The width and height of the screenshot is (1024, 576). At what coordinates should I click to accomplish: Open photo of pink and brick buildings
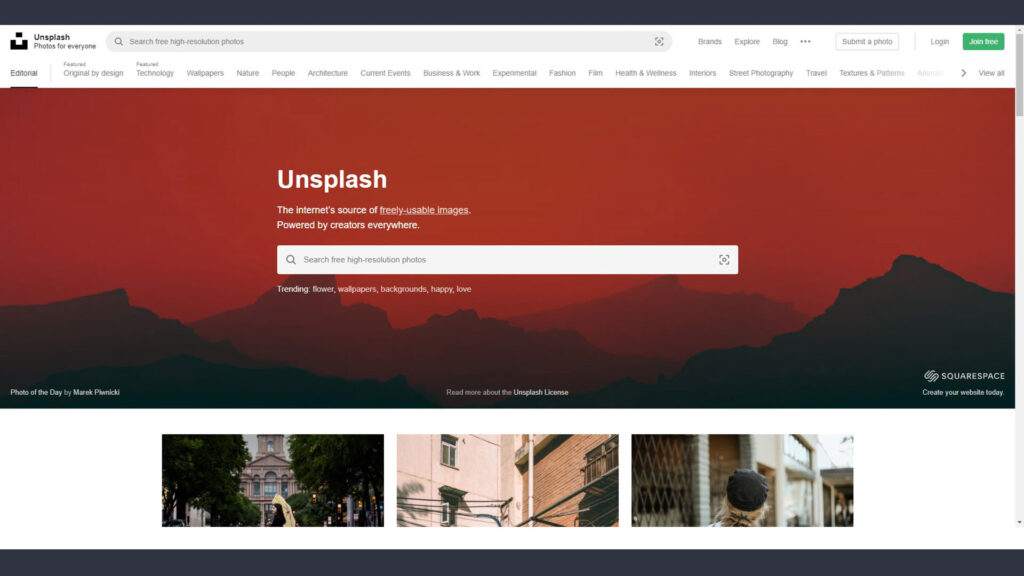pyautogui.click(x=507, y=480)
